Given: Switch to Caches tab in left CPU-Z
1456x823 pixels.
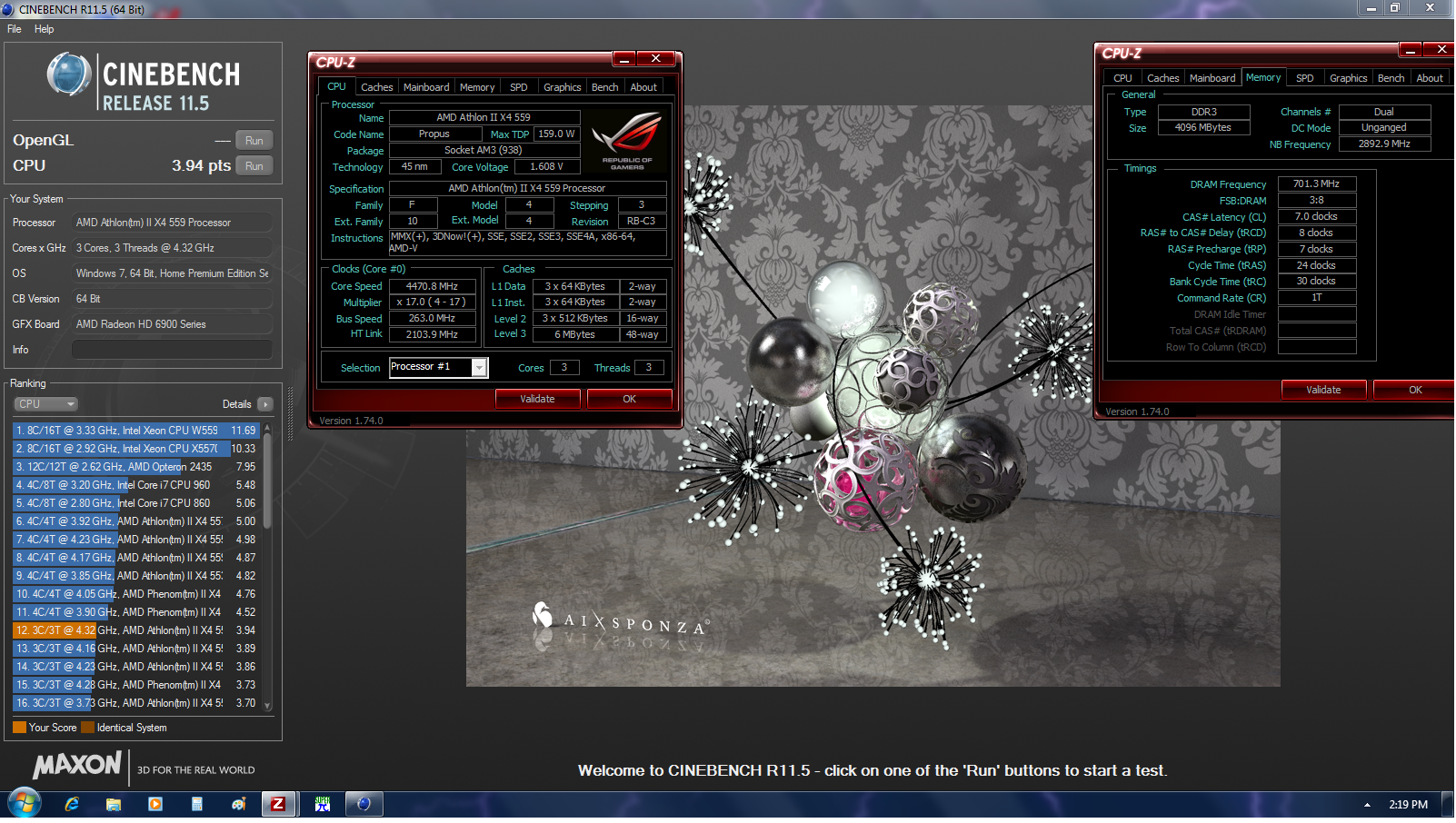Looking at the screenshot, I should tap(376, 87).
